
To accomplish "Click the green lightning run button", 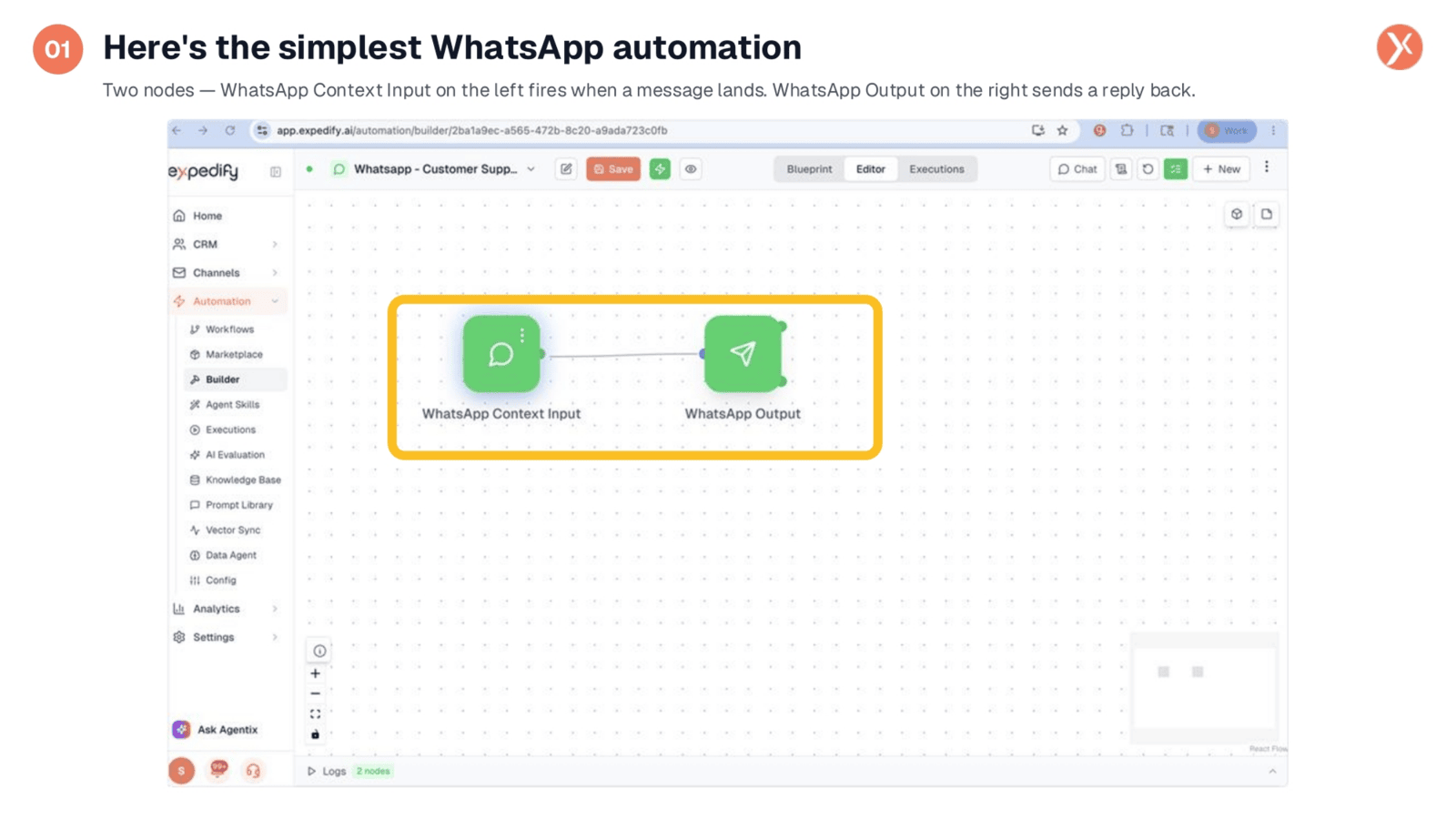I will coord(660,169).
